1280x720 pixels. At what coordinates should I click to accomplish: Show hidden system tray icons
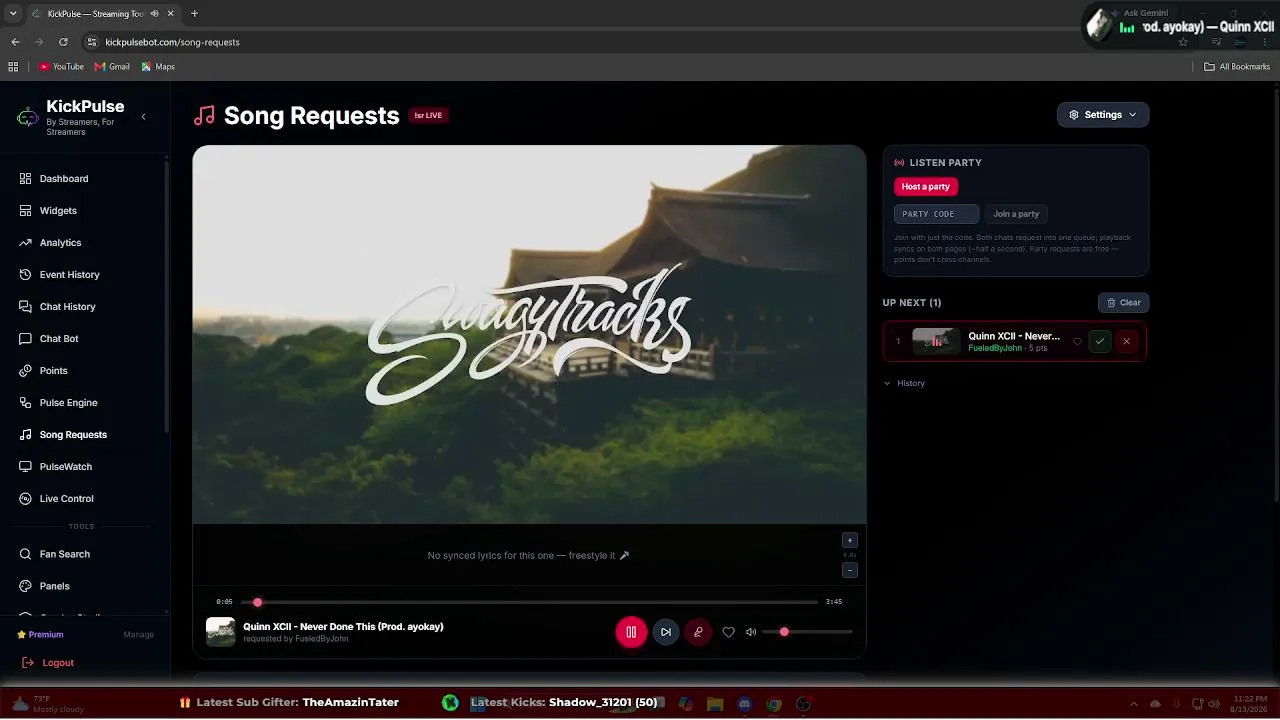1133,704
